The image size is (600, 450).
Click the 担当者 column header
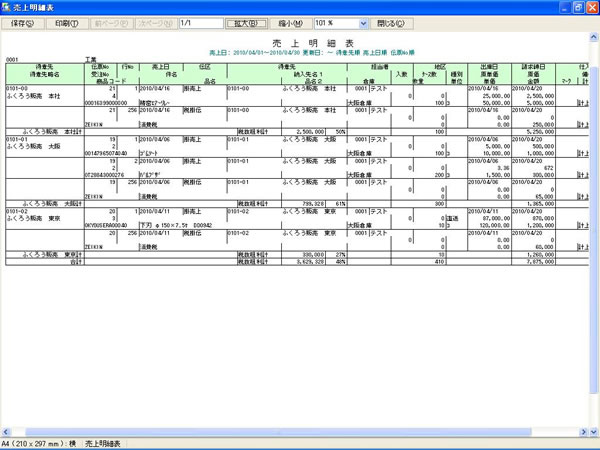(380, 67)
